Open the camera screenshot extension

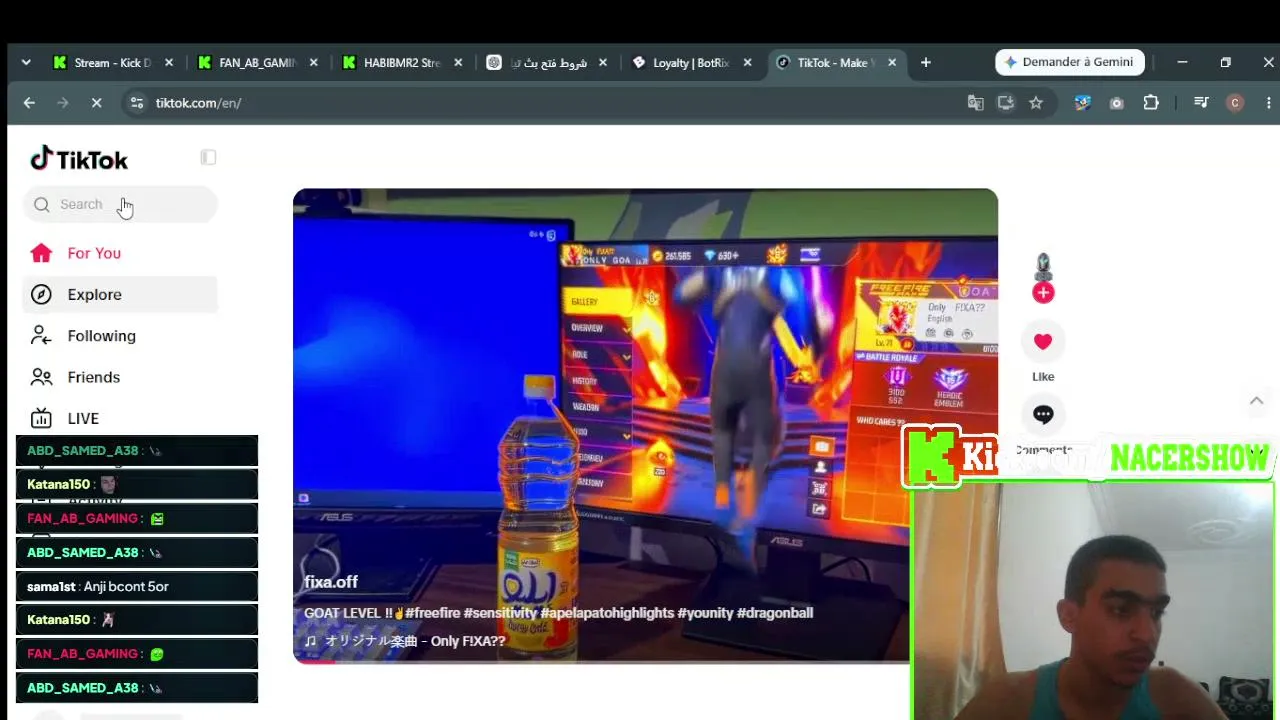pos(1117,103)
